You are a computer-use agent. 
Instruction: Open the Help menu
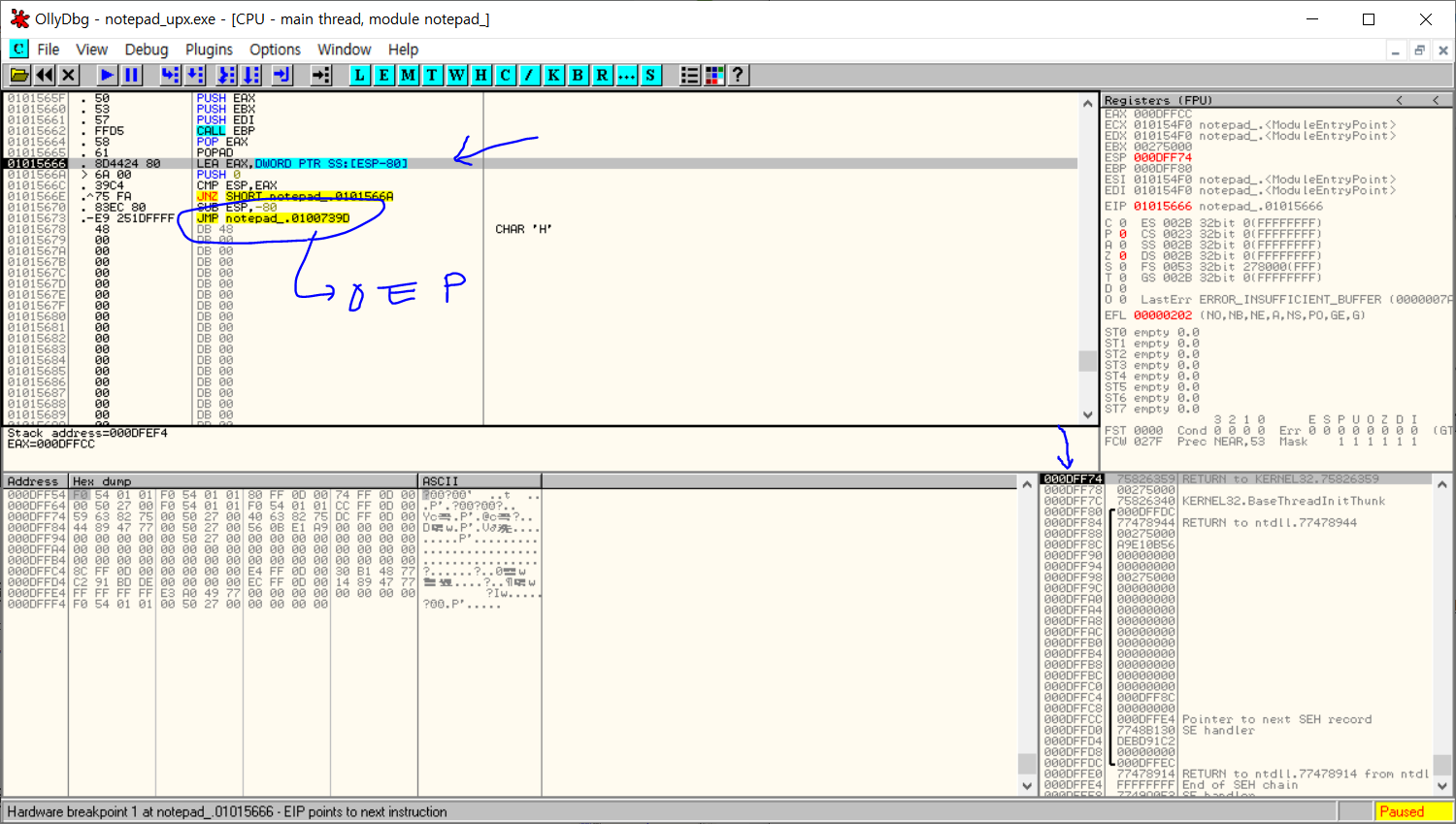tap(403, 49)
